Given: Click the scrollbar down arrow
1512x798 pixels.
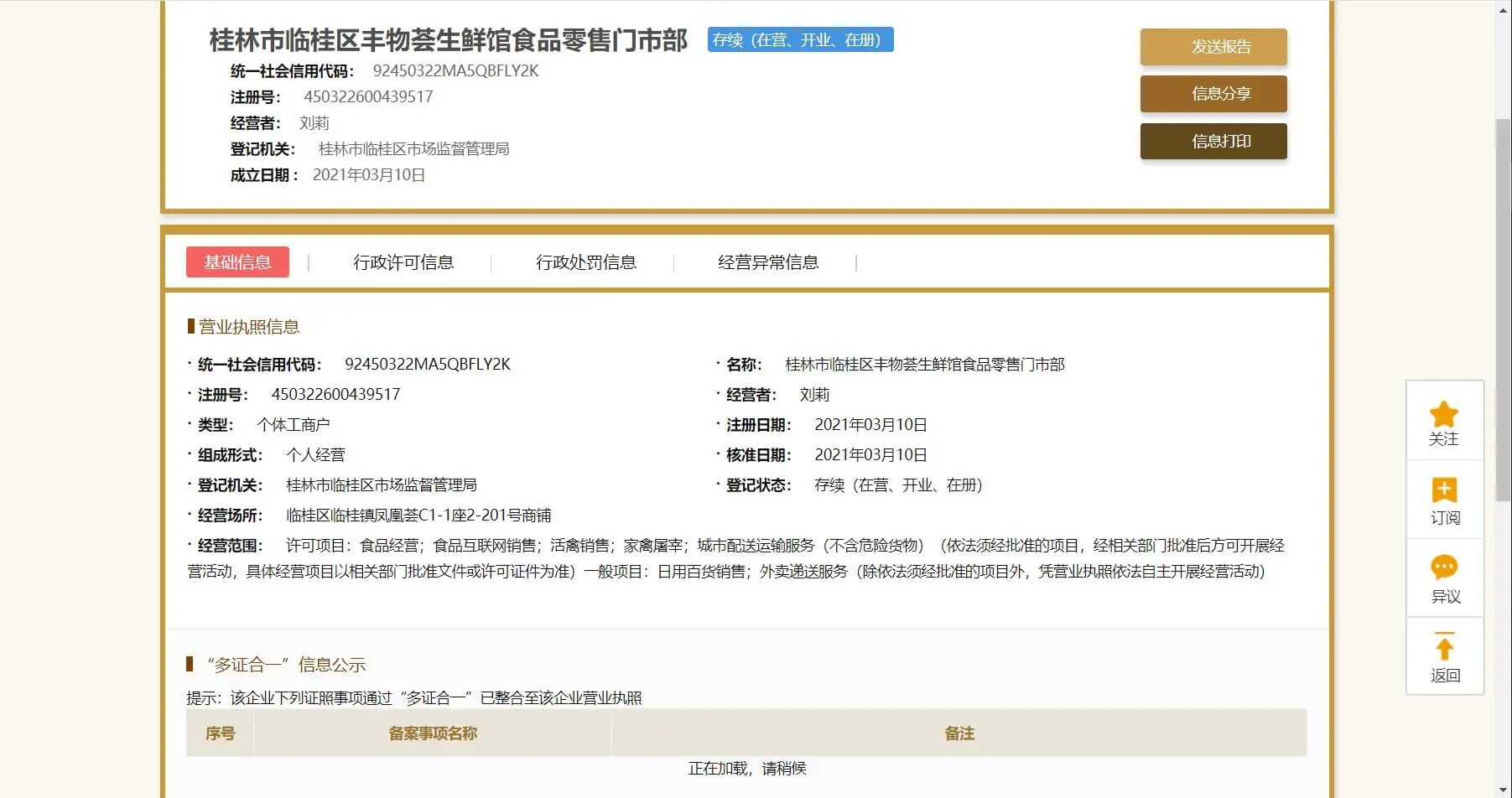Looking at the screenshot, I should [x=1504, y=790].
